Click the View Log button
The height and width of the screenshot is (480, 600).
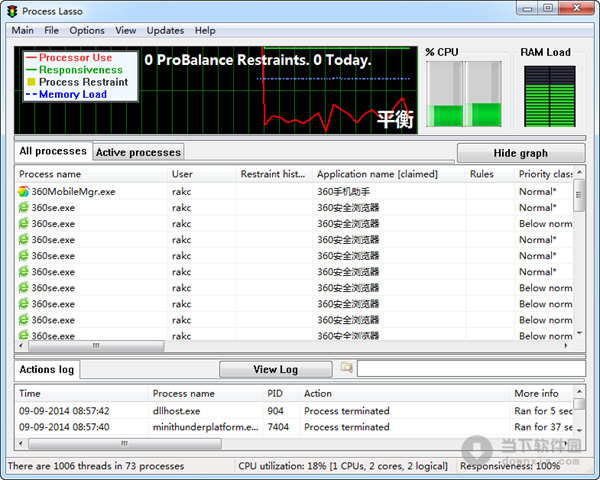click(276, 369)
